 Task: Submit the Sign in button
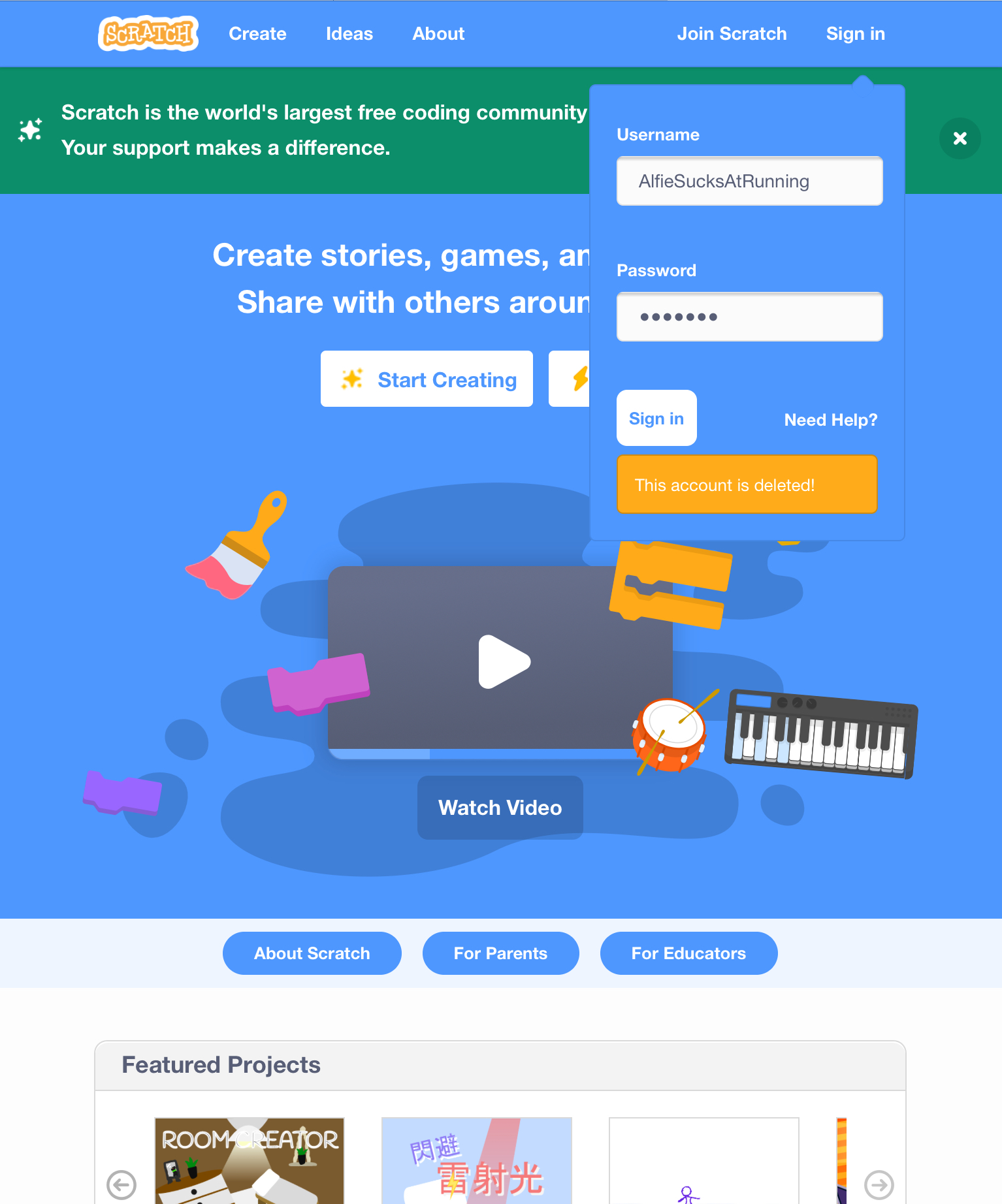[x=656, y=418]
